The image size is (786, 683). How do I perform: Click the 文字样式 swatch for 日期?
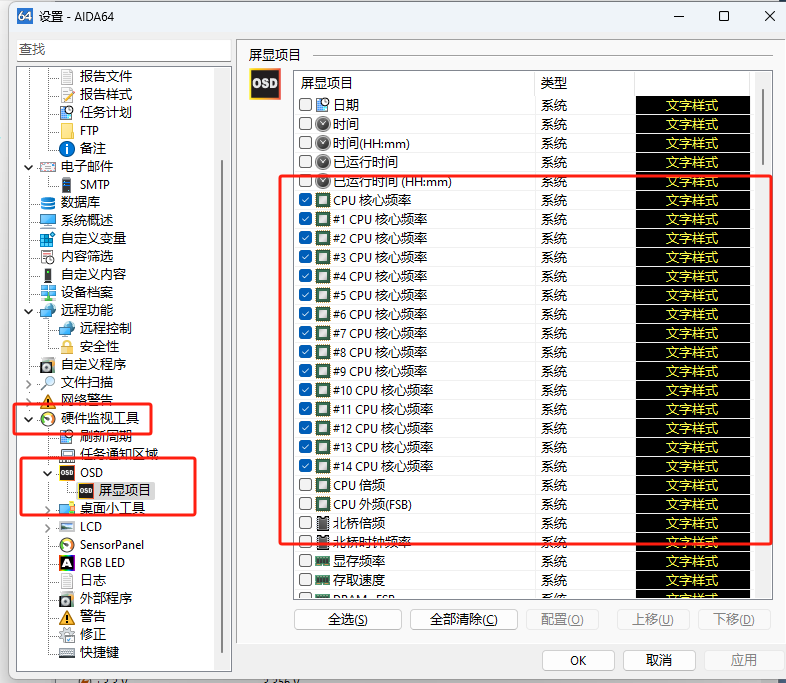point(692,105)
